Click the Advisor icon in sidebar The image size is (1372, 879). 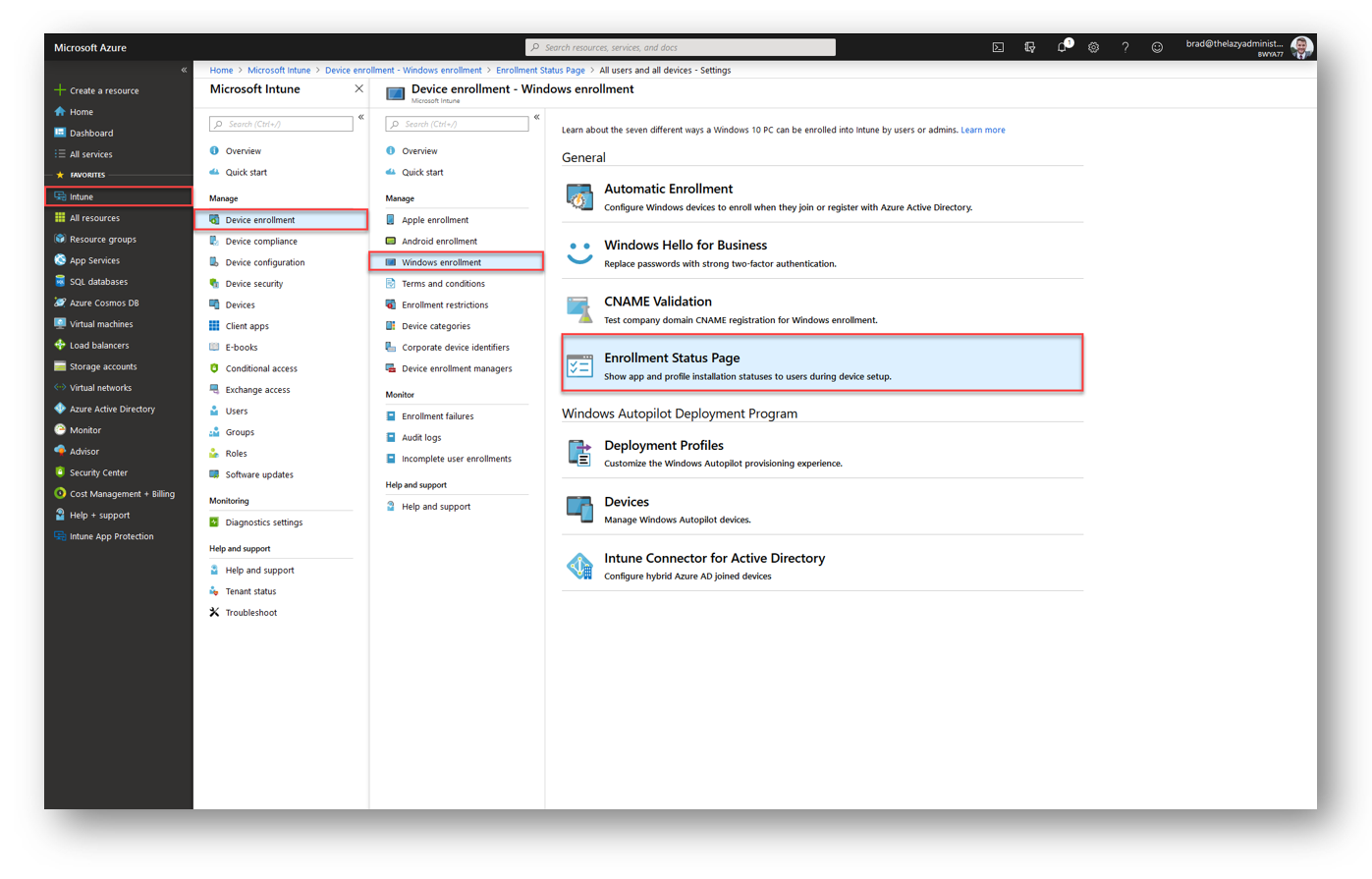[x=60, y=451]
